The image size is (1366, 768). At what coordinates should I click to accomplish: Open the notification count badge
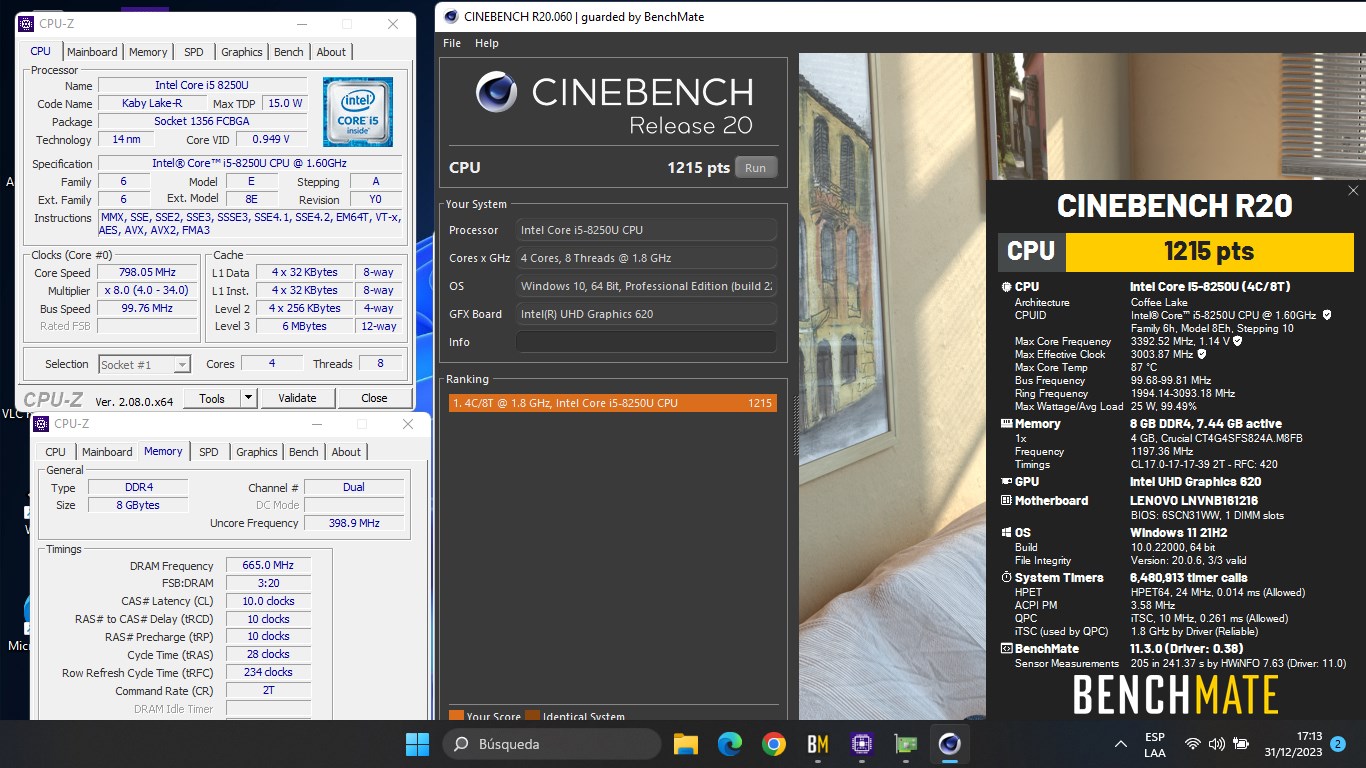[1338, 744]
